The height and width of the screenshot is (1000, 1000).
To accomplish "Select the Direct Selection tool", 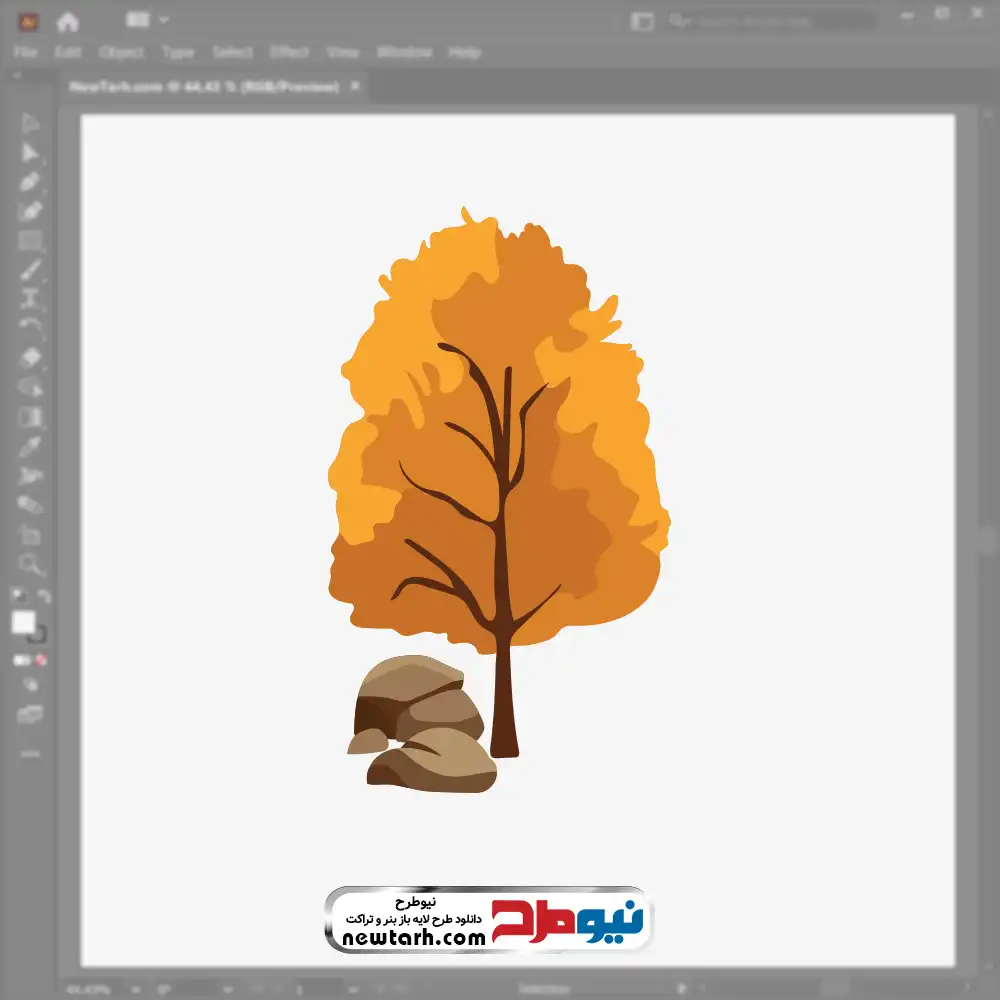I will point(30,152).
